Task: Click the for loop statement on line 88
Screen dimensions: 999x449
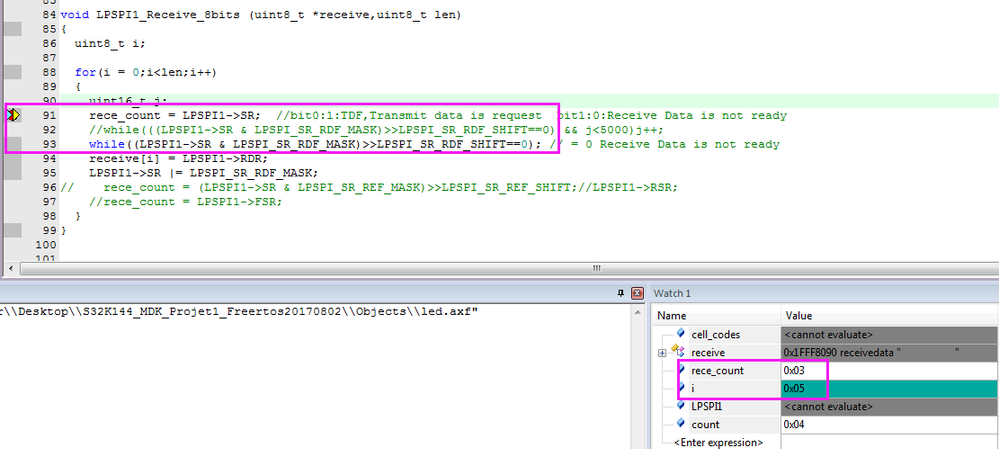Action: [146, 73]
